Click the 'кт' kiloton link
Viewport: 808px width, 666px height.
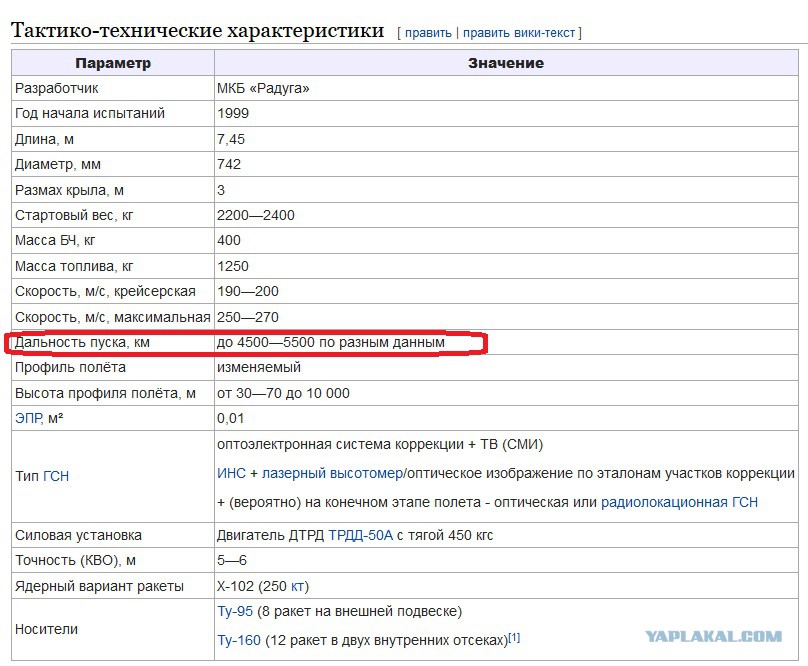[x=297, y=586]
